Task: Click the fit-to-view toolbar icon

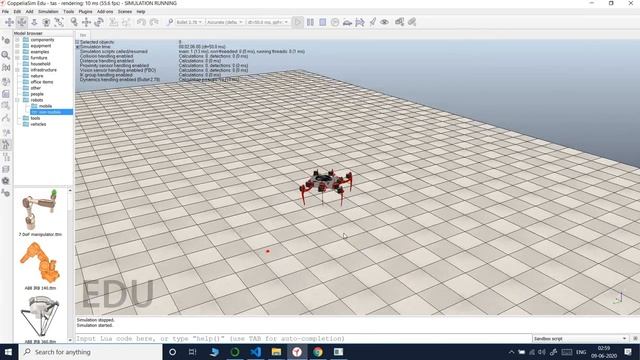Action: coord(59,22)
